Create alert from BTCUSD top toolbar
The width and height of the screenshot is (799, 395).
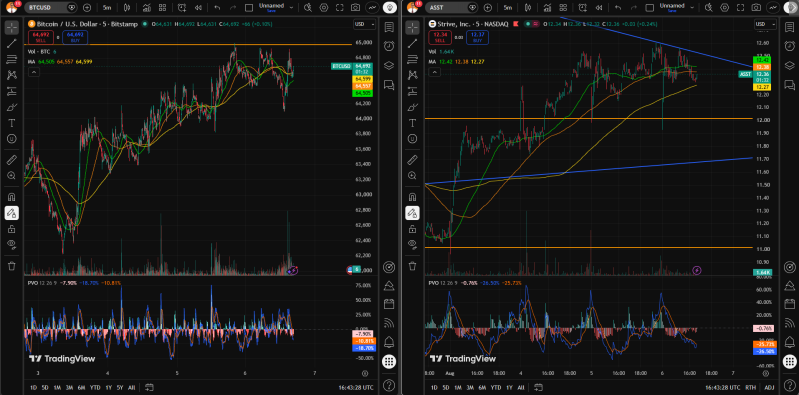coord(182,8)
